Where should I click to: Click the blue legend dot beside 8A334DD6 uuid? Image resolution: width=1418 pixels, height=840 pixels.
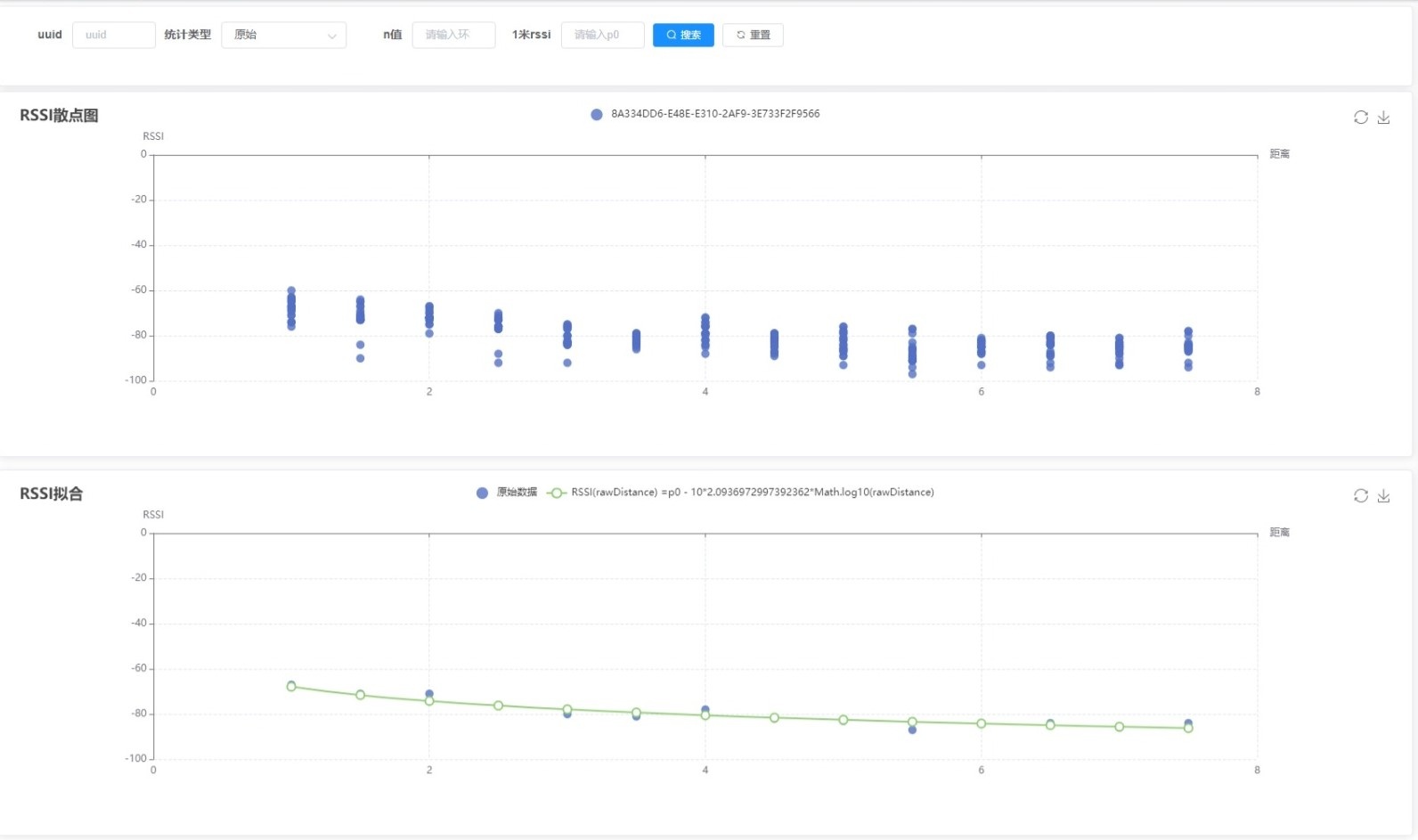coord(597,114)
